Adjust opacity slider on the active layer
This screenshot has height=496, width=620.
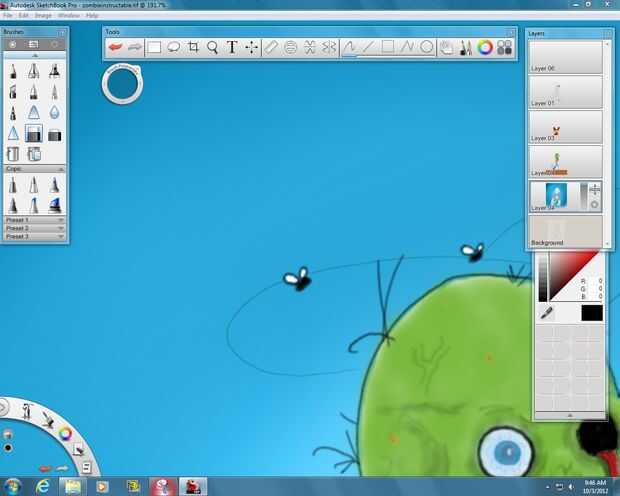point(584,195)
